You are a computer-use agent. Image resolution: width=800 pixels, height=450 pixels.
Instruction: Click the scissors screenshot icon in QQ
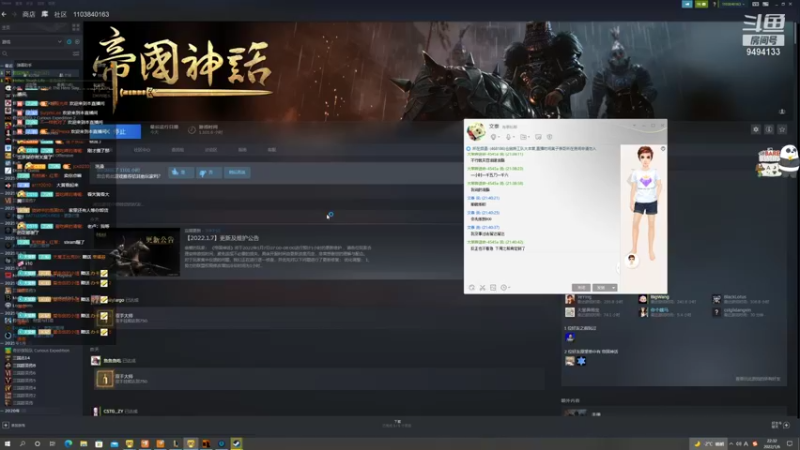tap(482, 288)
